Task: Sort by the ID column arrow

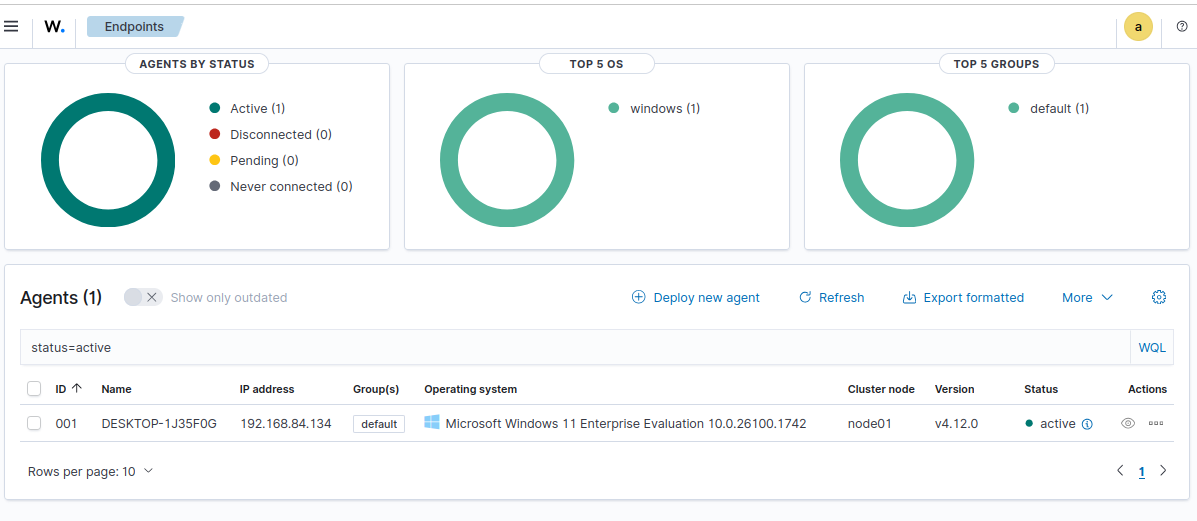Action: [76, 388]
